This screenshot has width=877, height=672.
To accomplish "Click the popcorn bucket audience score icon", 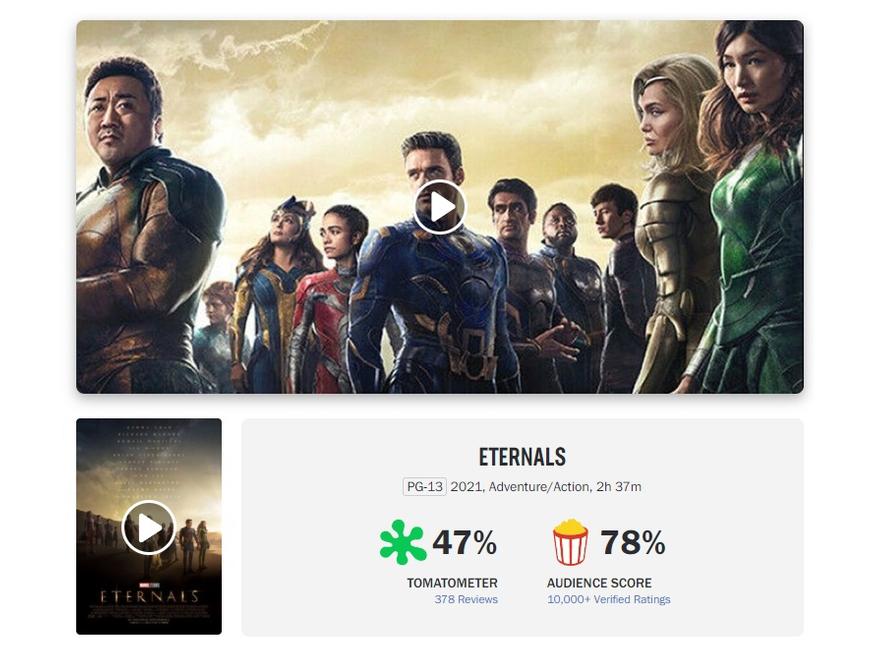I will 570,542.
